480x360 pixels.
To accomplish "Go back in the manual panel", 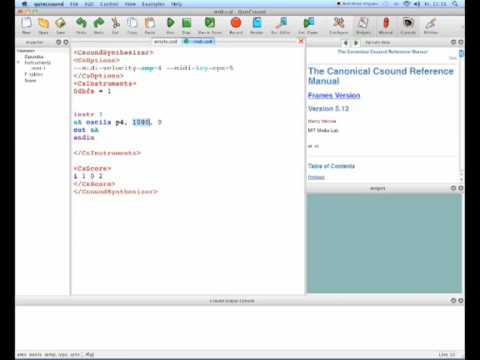I will [x=346, y=43].
